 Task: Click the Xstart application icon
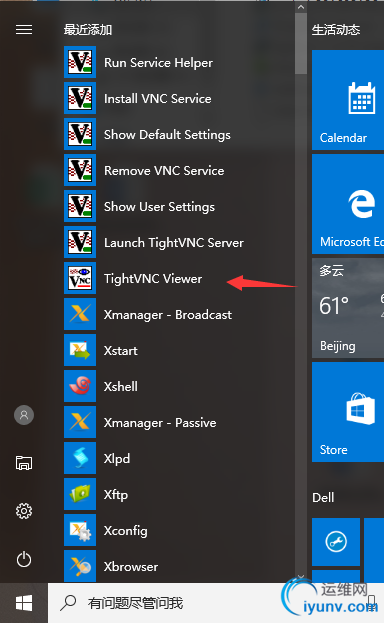(x=80, y=350)
